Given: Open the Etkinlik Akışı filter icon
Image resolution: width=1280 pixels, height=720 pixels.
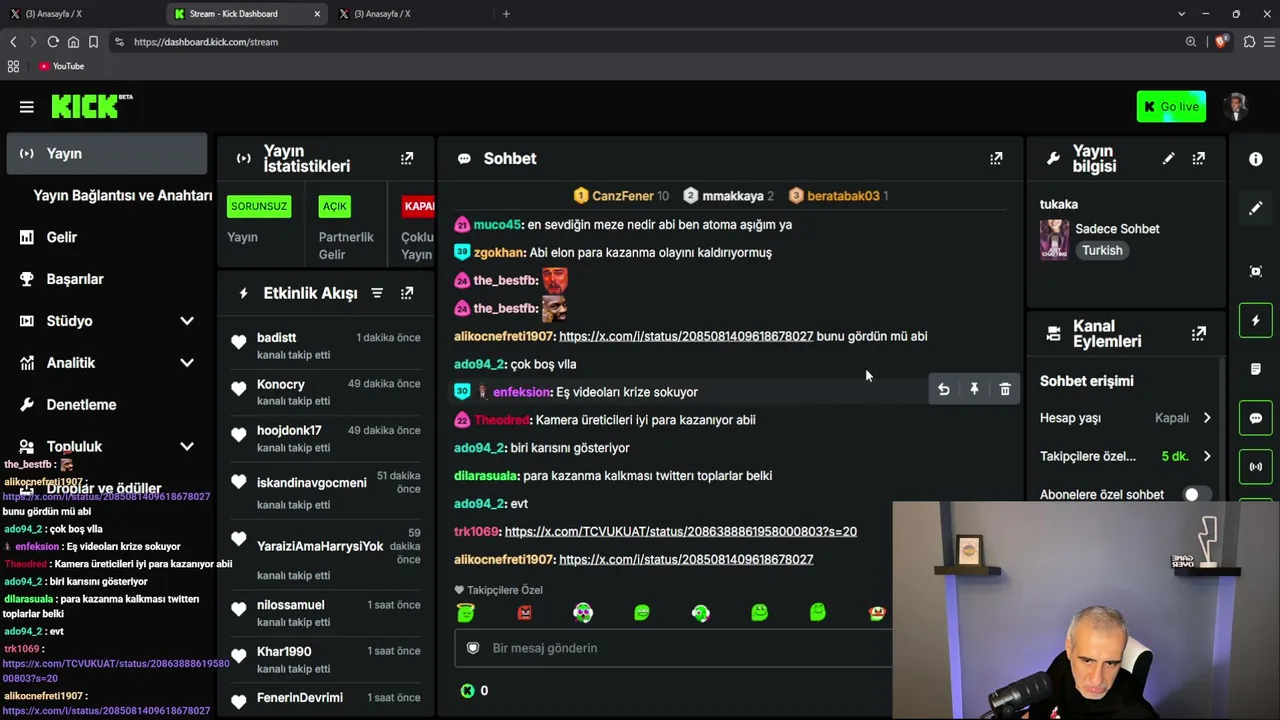Looking at the screenshot, I should coord(377,293).
